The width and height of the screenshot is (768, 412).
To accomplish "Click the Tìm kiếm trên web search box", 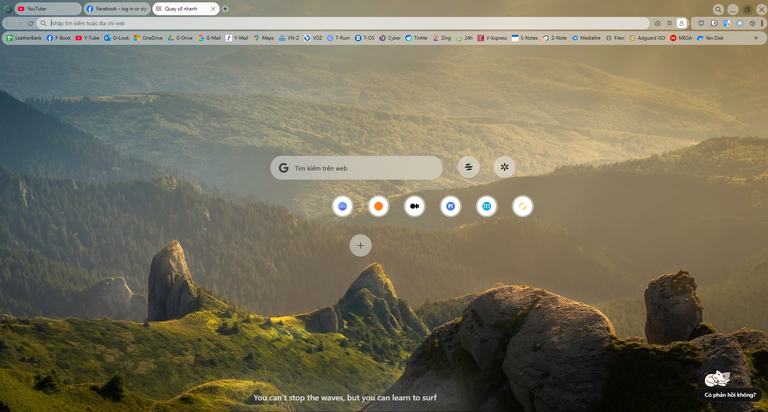I will point(357,168).
